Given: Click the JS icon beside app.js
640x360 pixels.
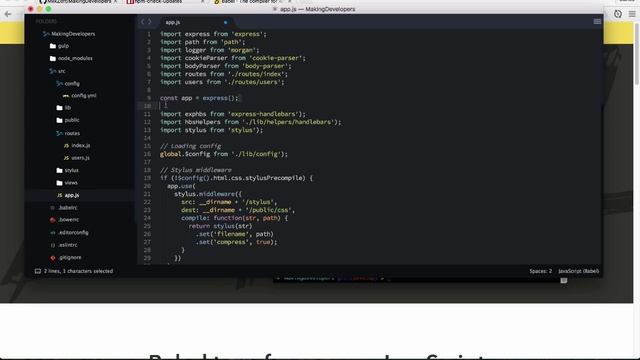Looking at the screenshot, I should (60, 196).
